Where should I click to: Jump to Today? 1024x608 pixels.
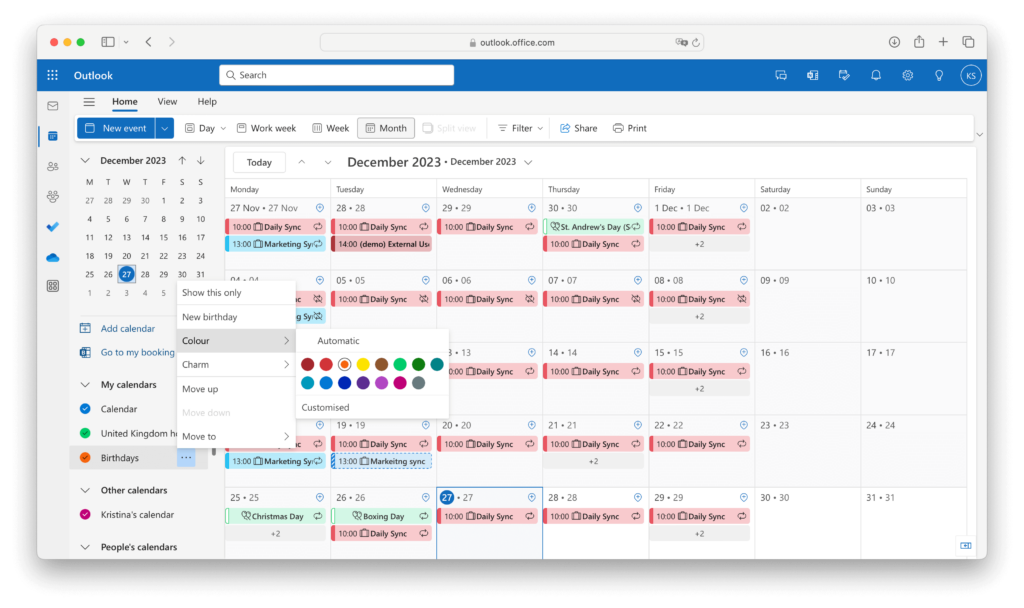[259, 162]
